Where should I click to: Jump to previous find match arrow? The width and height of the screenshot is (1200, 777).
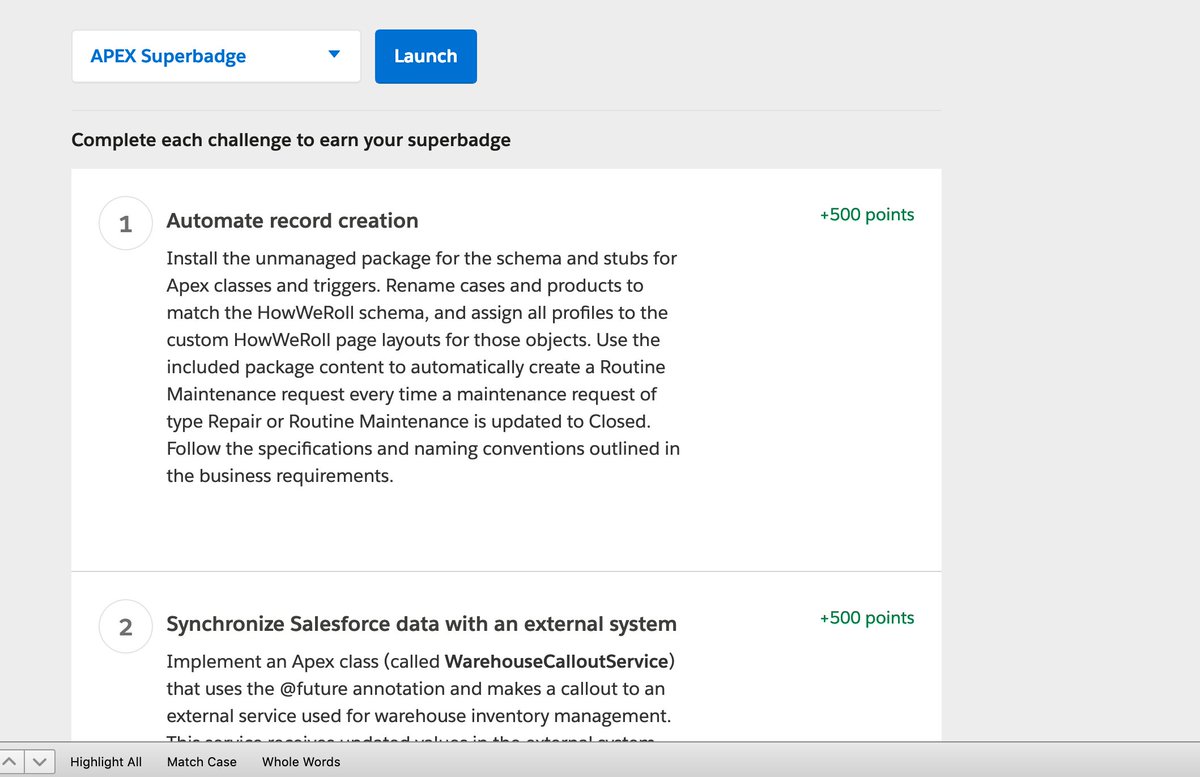point(13,762)
